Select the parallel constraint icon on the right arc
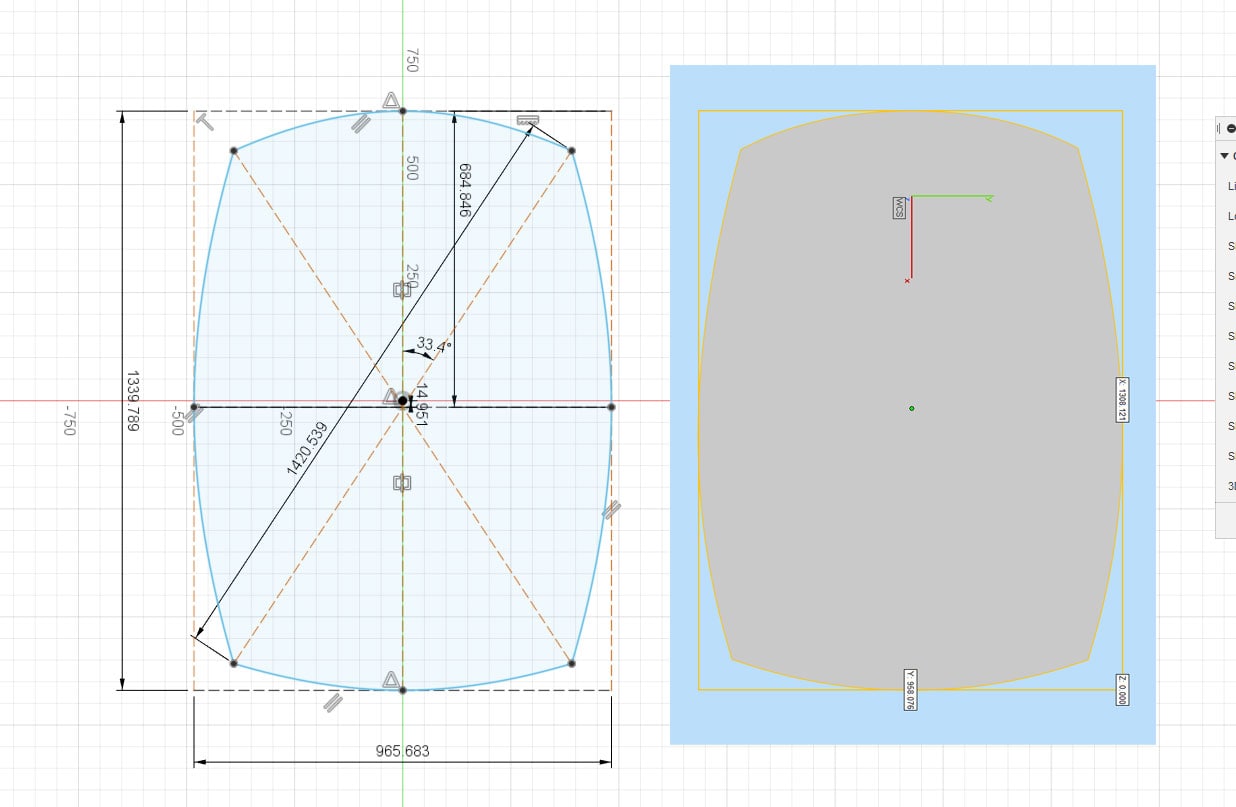The width and height of the screenshot is (1236, 807). coord(611,511)
